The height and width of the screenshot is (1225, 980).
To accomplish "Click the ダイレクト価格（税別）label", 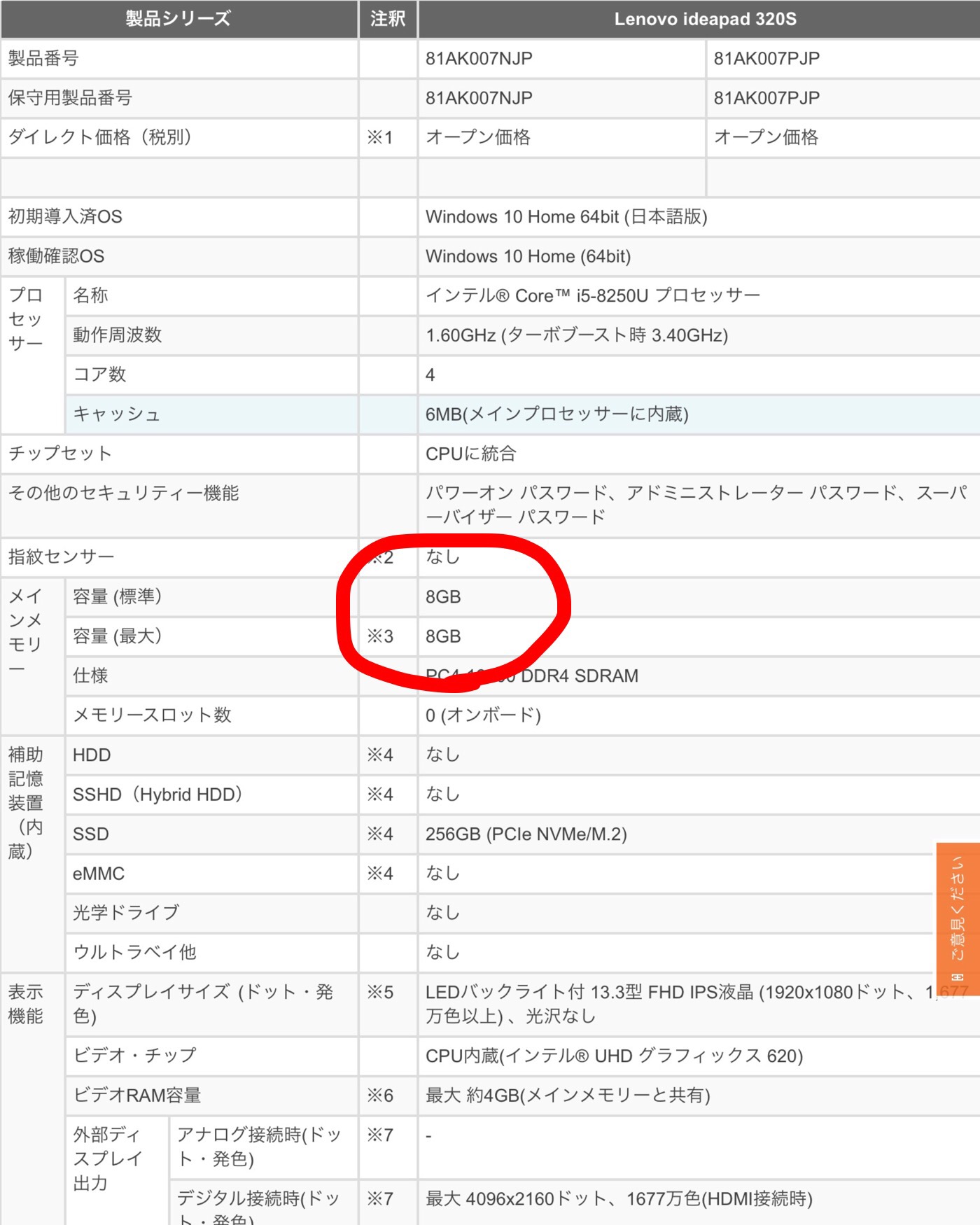I will 99,137.
